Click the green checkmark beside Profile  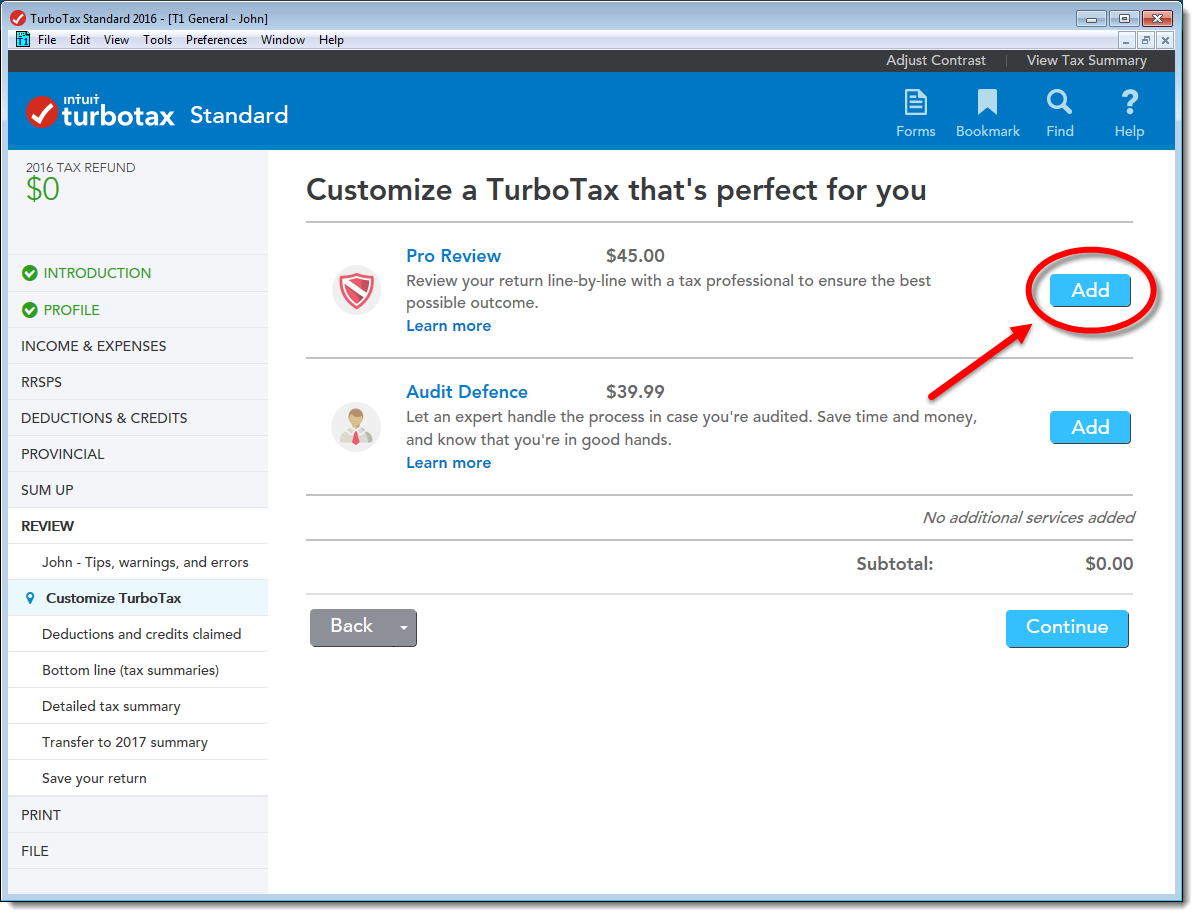(30, 310)
